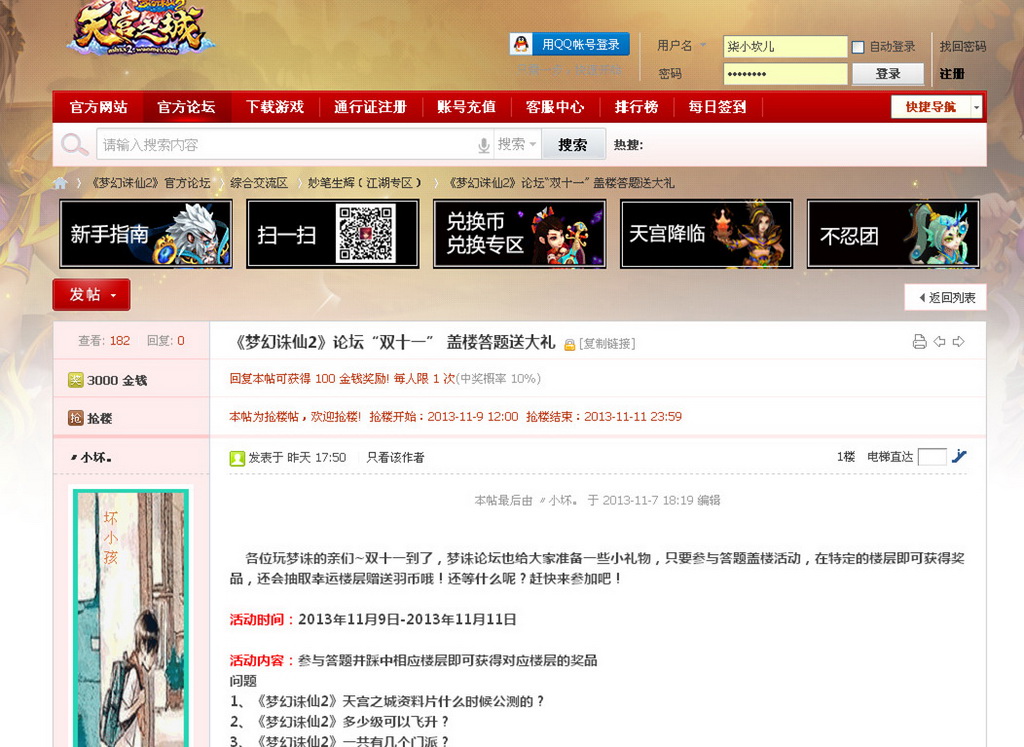
Task: Click breadcrumb 综合交流区 link
Action: pos(259,183)
